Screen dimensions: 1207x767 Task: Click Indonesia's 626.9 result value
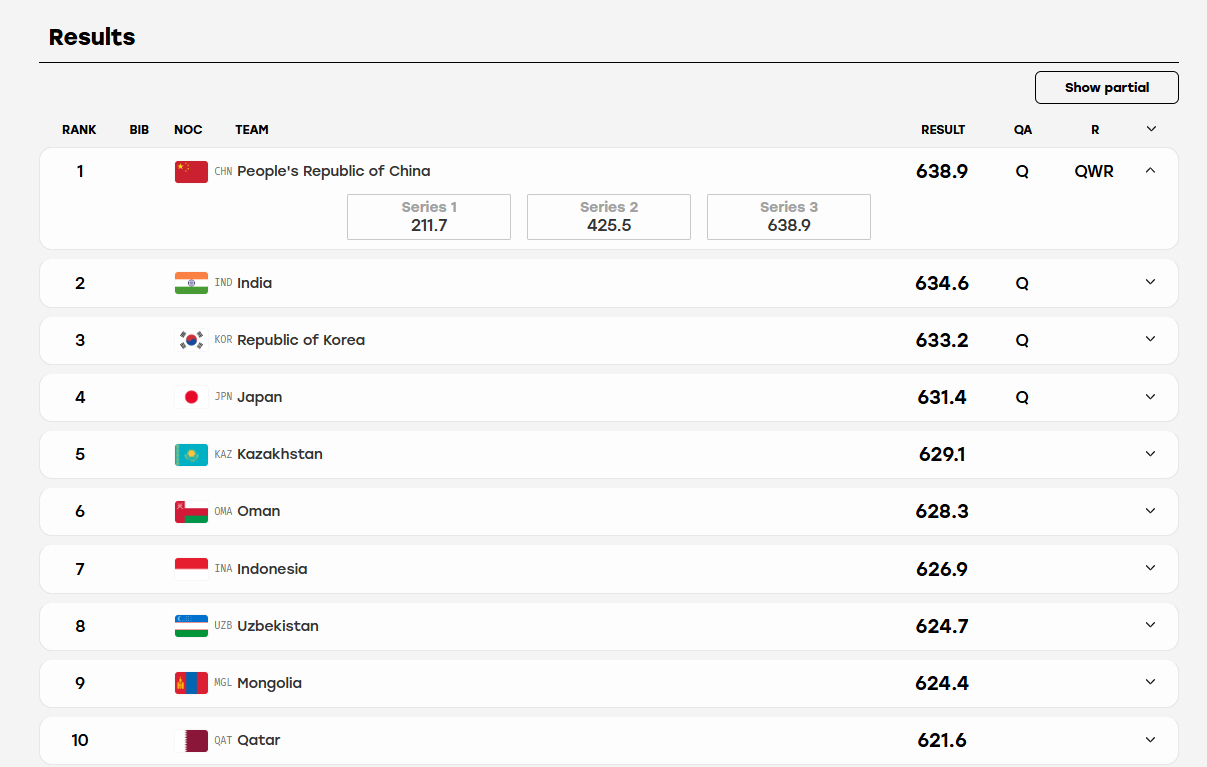pyautogui.click(x=942, y=569)
